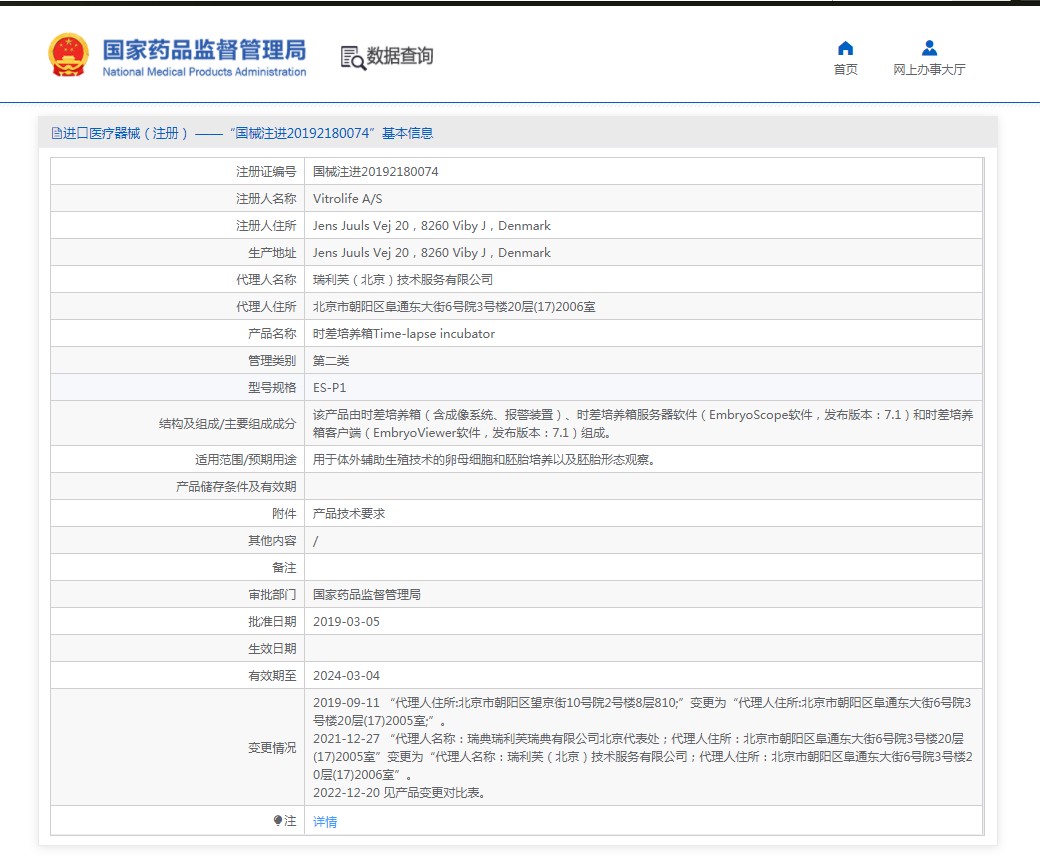
Task: Select the 进口医疗器械（注册）基本信息 heading
Action: tap(242, 133)
